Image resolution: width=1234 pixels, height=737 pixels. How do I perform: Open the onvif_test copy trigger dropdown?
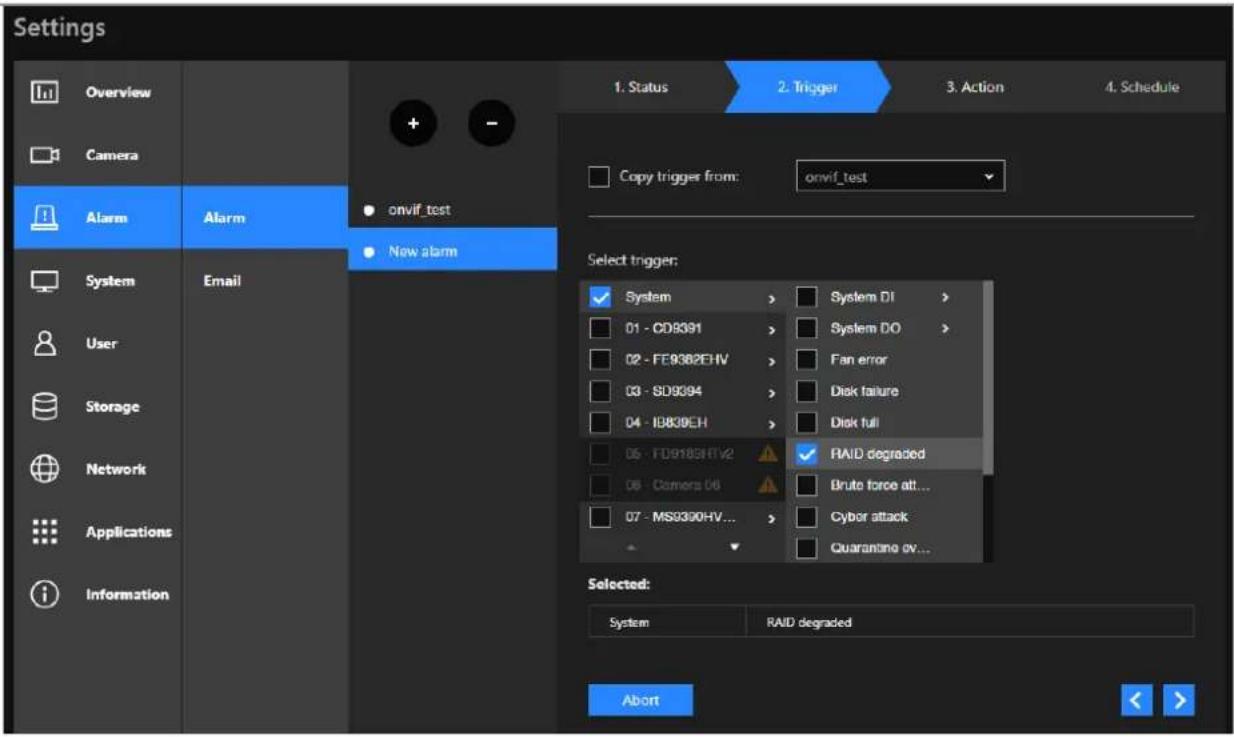click(x=900, y=177)
